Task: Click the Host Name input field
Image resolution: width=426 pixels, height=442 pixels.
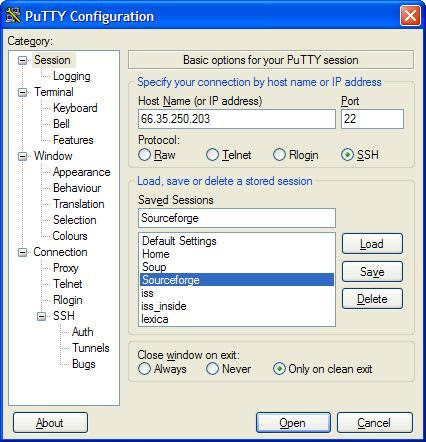Action: coord(237,119)
